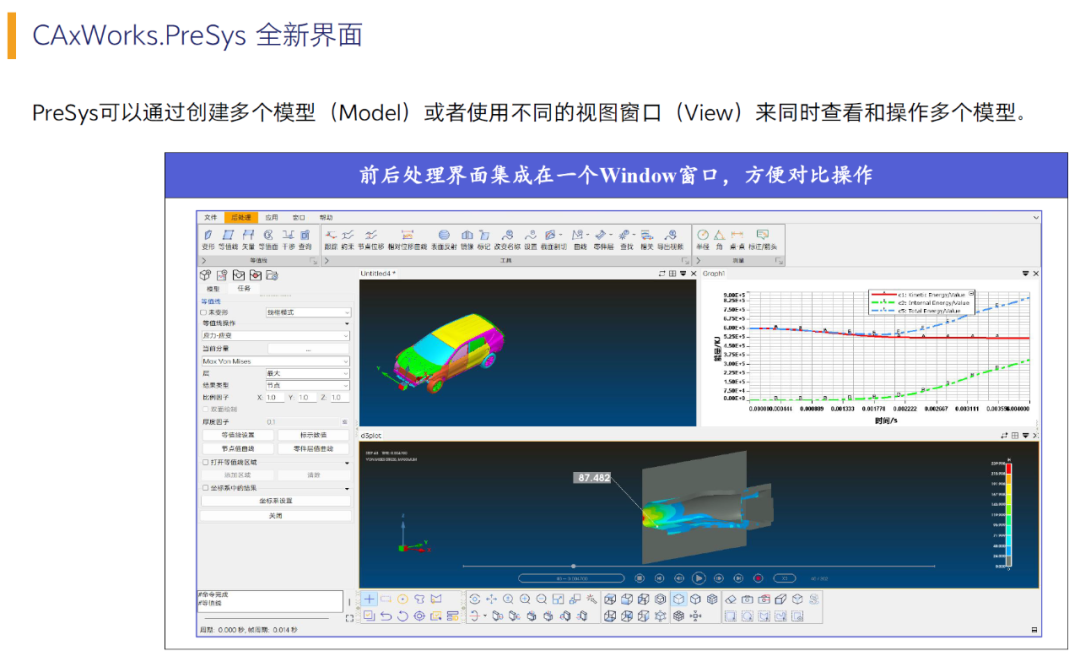The height and width of the screenshot is (651, 1080).
Task: Click the 设置 settings tool in ribbon
Action: (x=530, y=239)
